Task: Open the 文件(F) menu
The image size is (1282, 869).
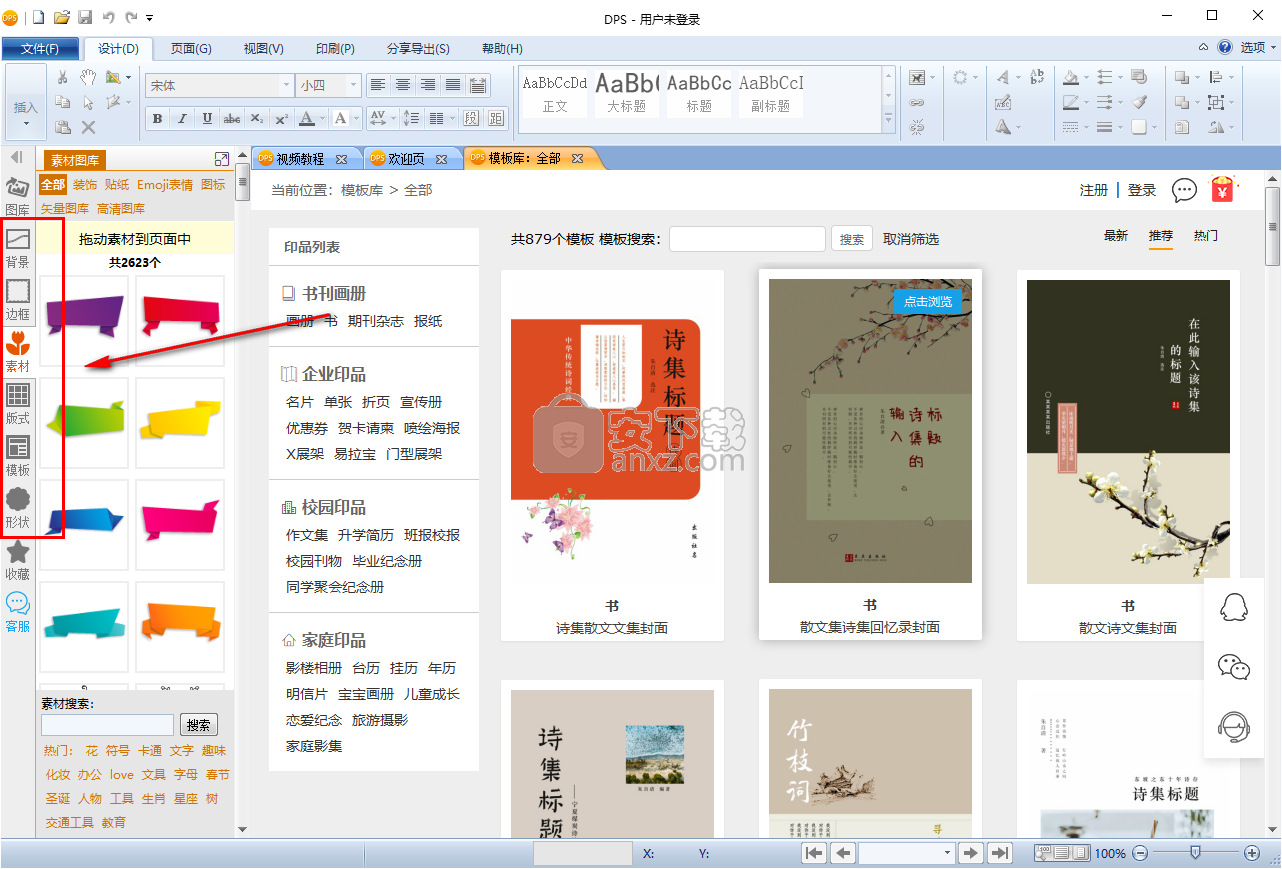Action: pyautogui.click(x=40, y=49)
